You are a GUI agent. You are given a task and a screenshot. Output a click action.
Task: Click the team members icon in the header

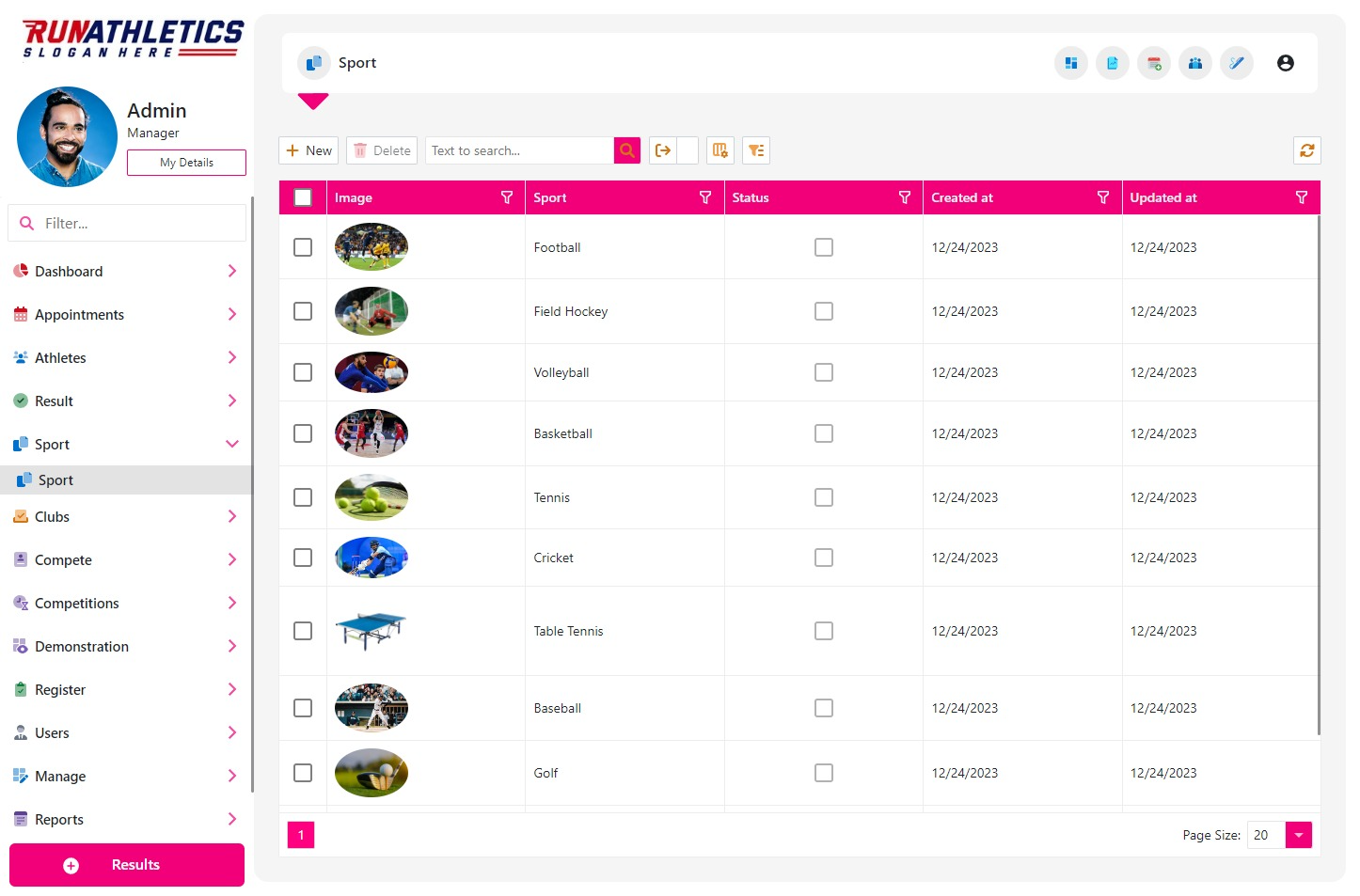pyautogui.click(x=1195, y=63)
